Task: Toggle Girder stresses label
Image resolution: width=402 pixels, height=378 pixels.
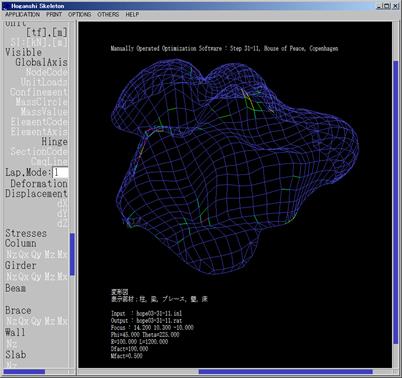Action: [21, 266]
